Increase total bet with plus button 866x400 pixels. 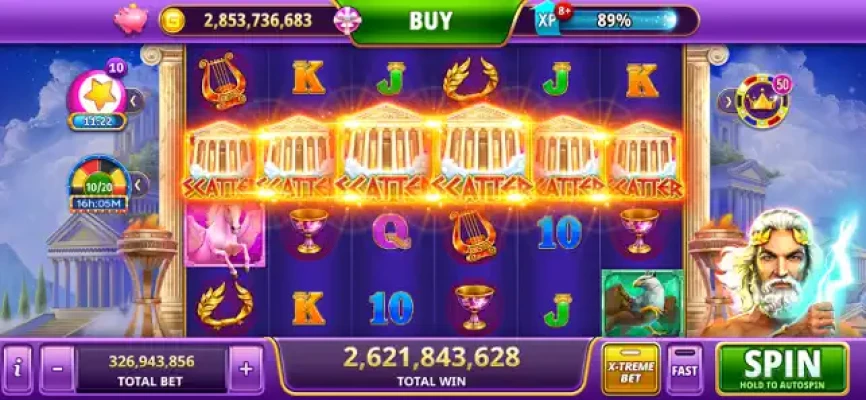(x=246, y=369)
